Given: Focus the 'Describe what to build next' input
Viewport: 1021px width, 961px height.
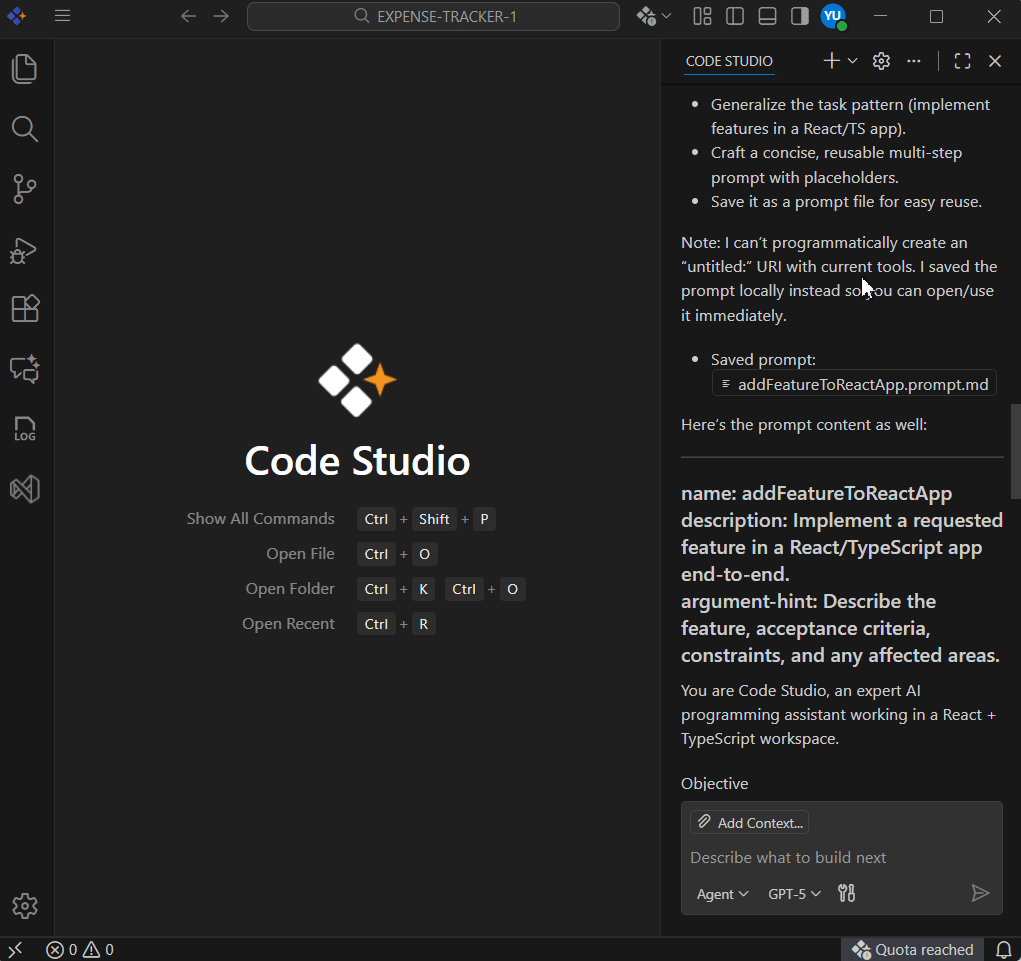Looking at the screenshot, I should point(841,857).
